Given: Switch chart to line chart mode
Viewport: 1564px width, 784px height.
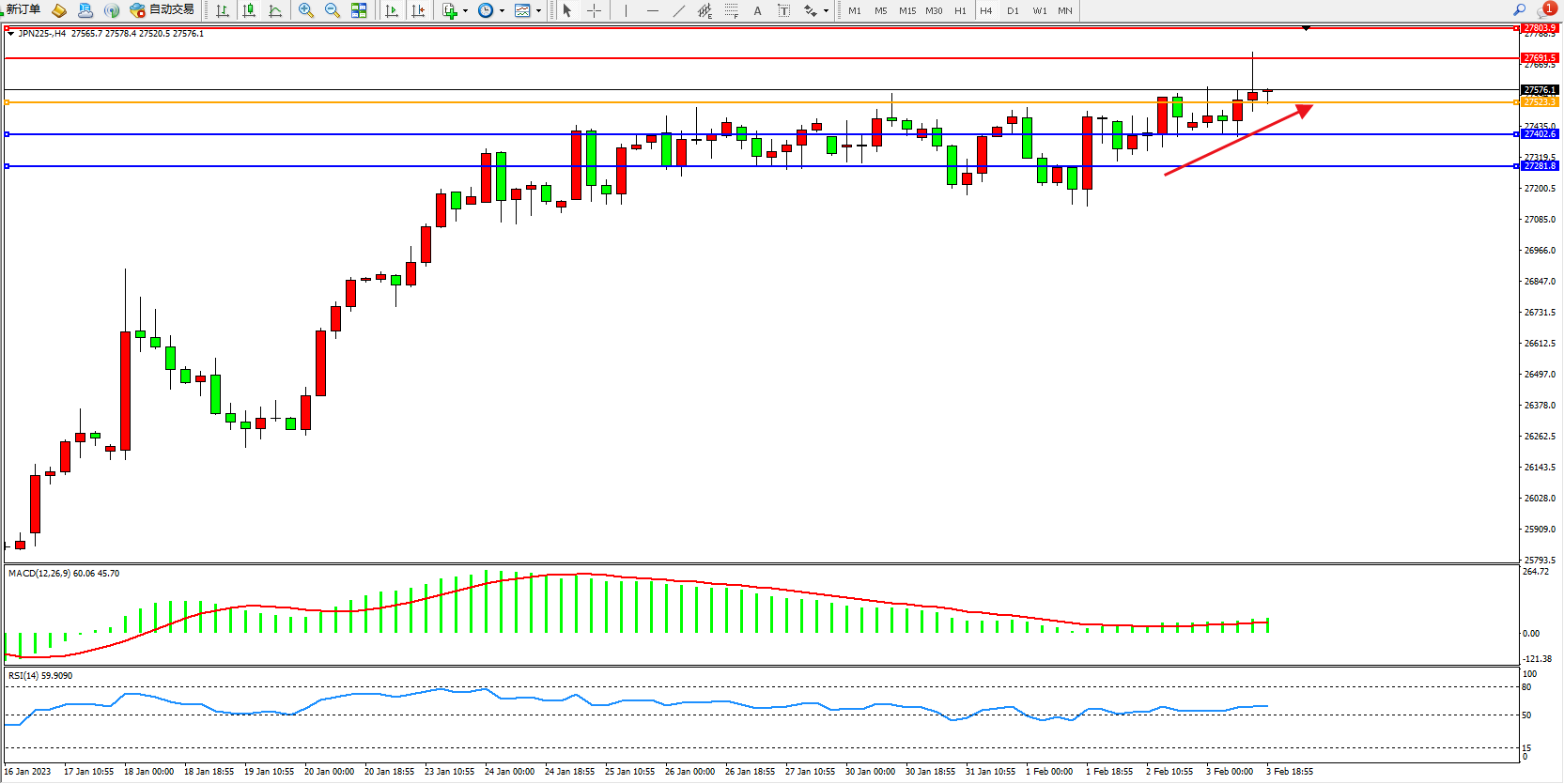Looking at the screenshot, I should coord(275,10).
